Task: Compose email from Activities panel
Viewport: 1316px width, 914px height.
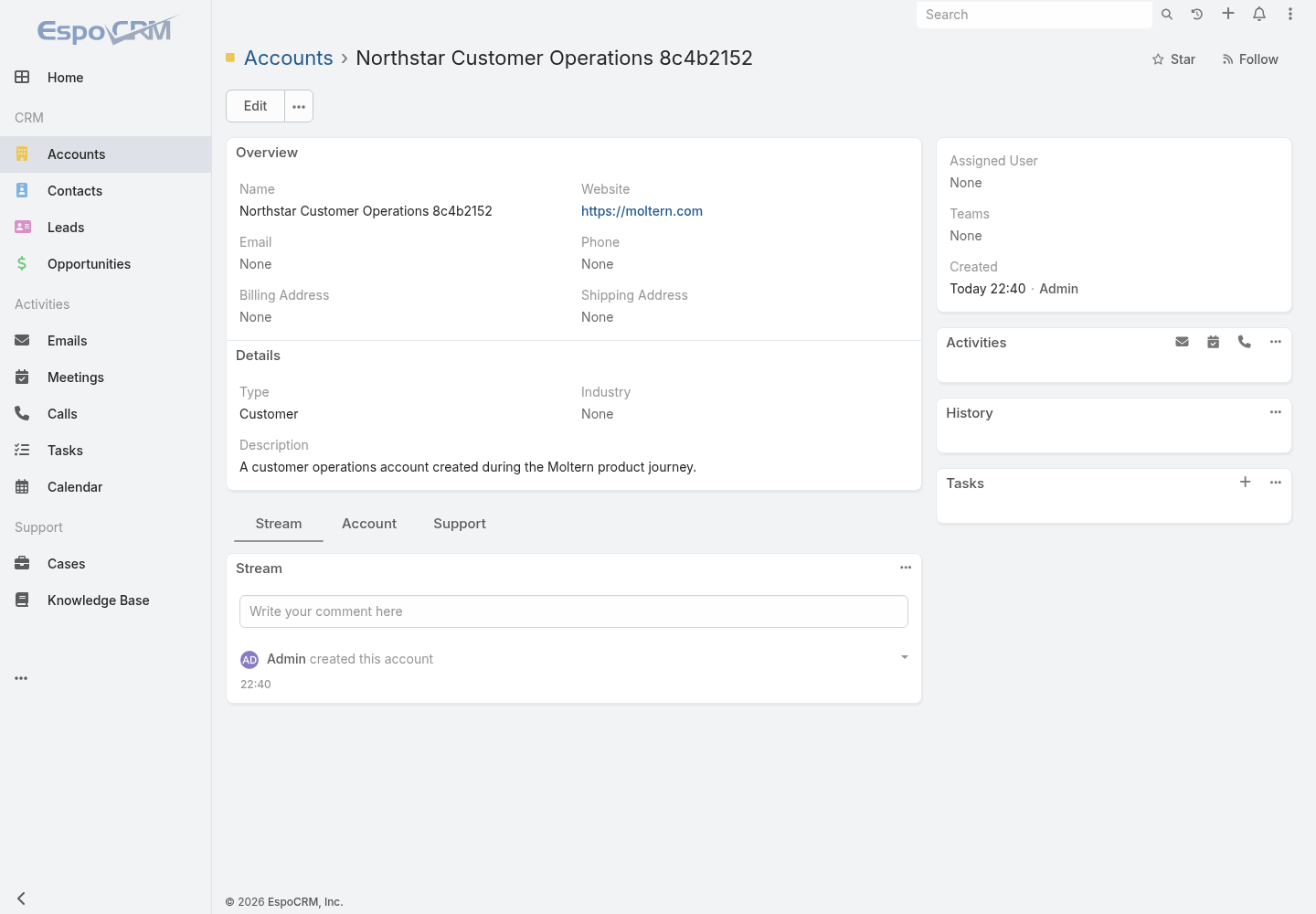Action: [1183, 342]
